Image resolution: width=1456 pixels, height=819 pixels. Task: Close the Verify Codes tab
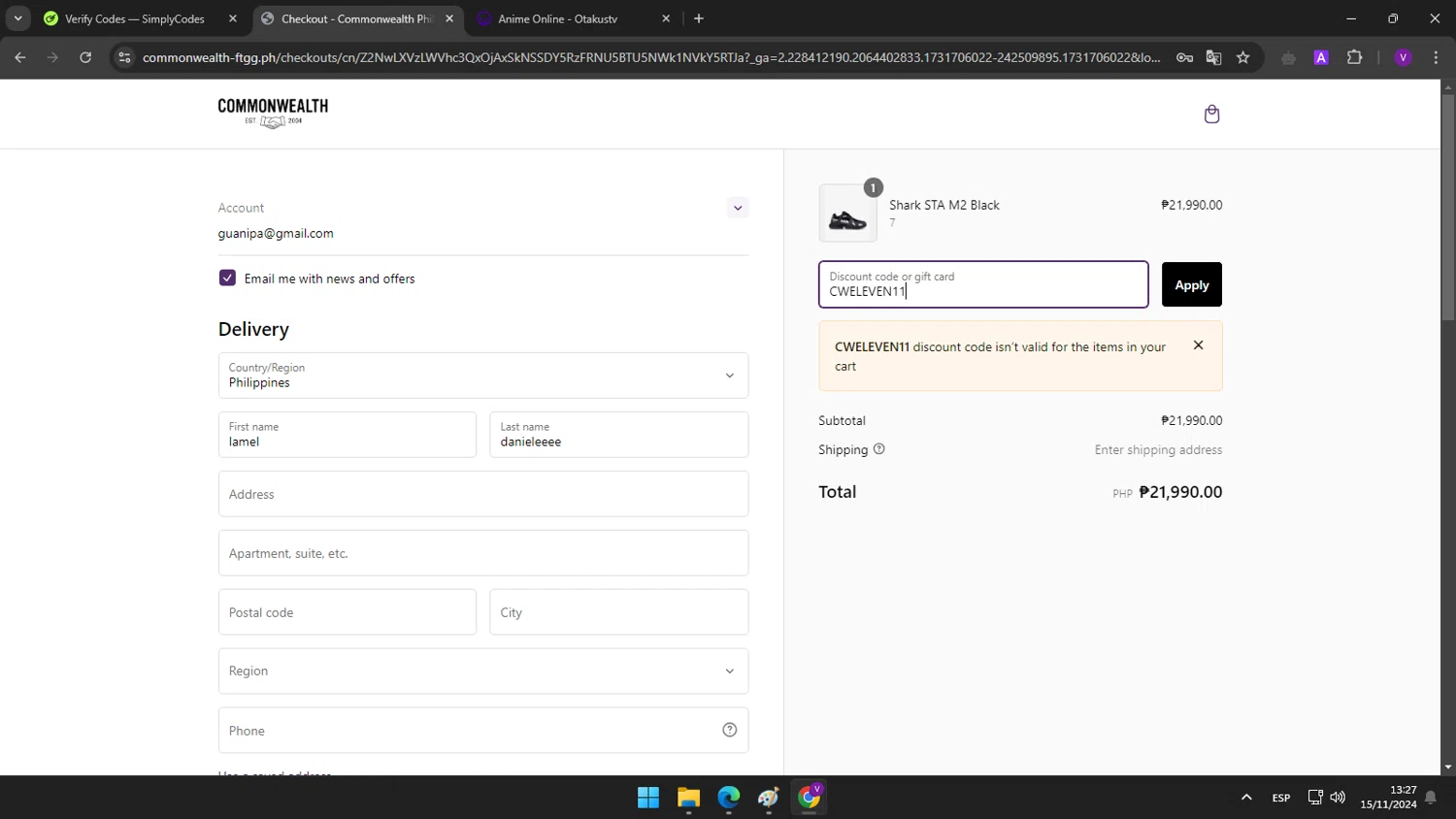233,18
